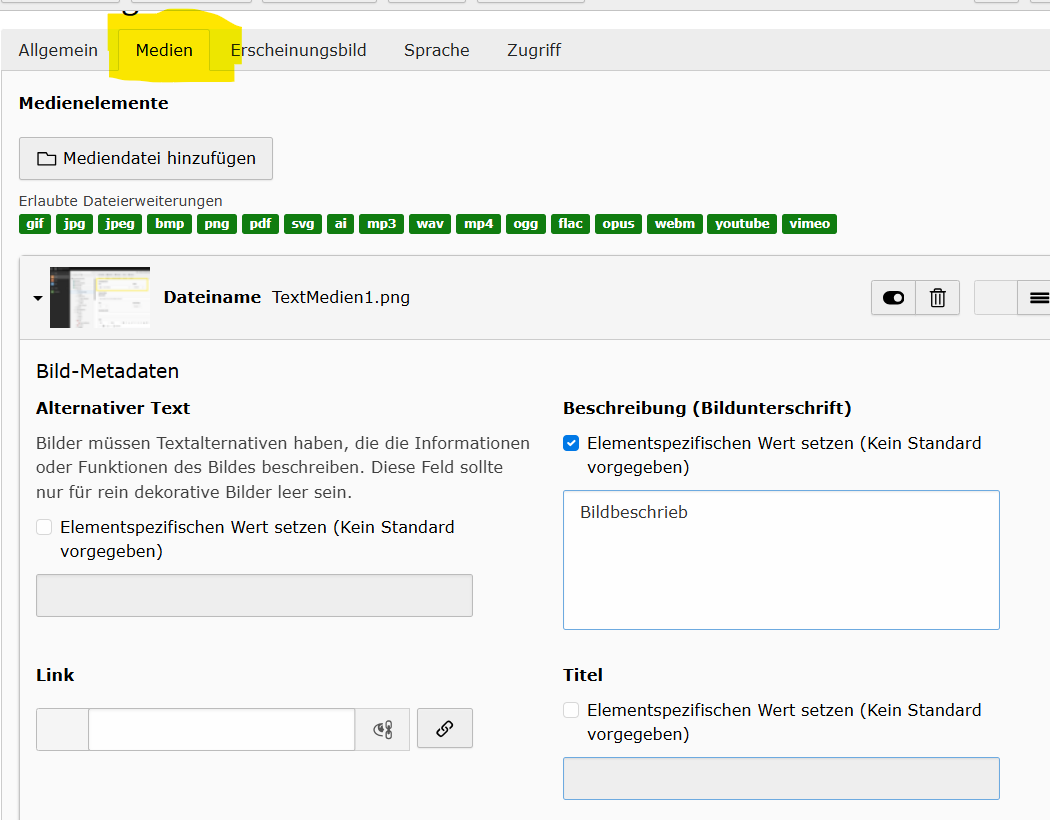
Task: Click the Dateiname TextMedien1.png header label
Action: click(286, 297)
